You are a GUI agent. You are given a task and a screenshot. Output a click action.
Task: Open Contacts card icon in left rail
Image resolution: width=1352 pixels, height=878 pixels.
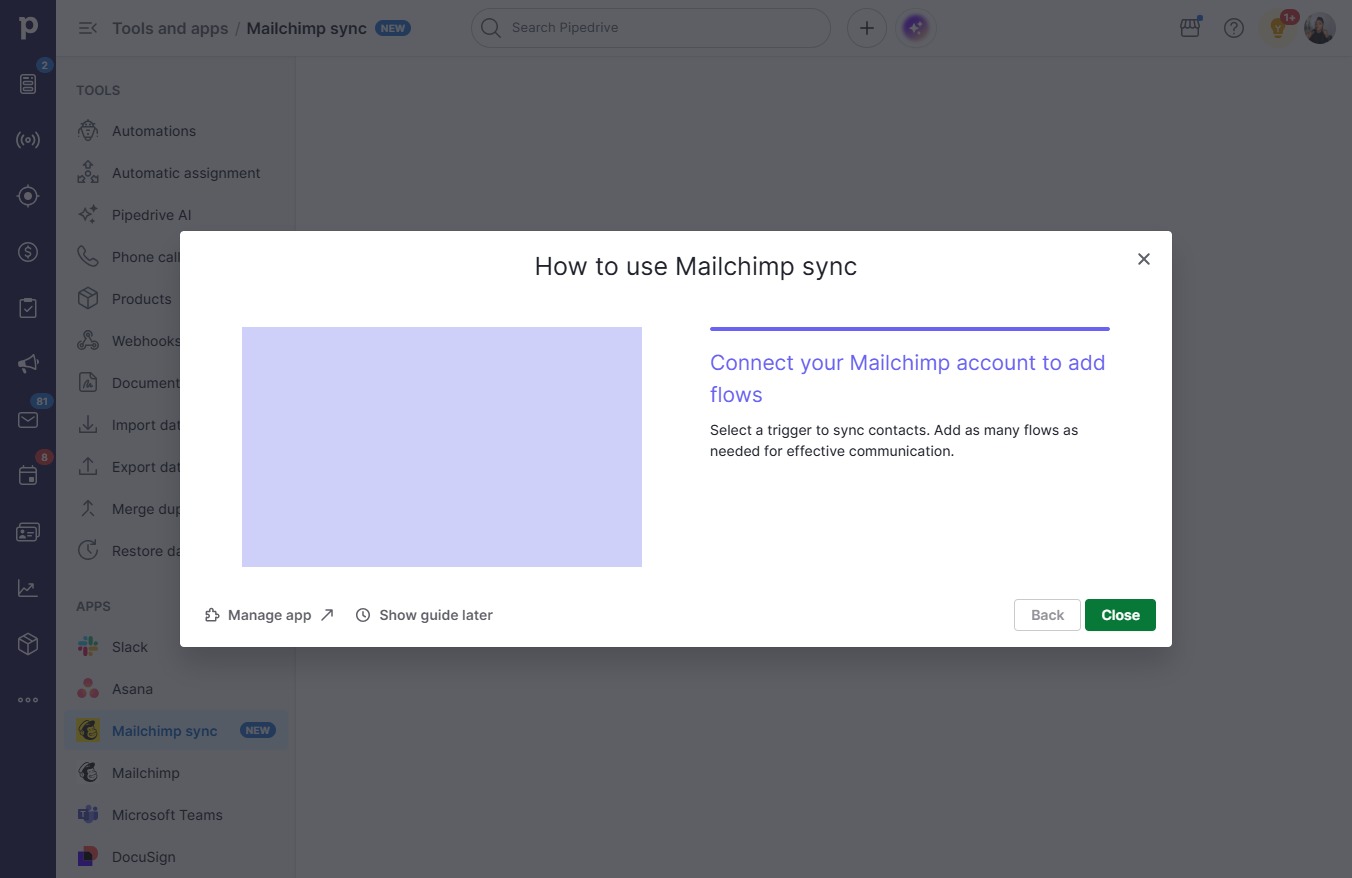[x=28, y=532]
